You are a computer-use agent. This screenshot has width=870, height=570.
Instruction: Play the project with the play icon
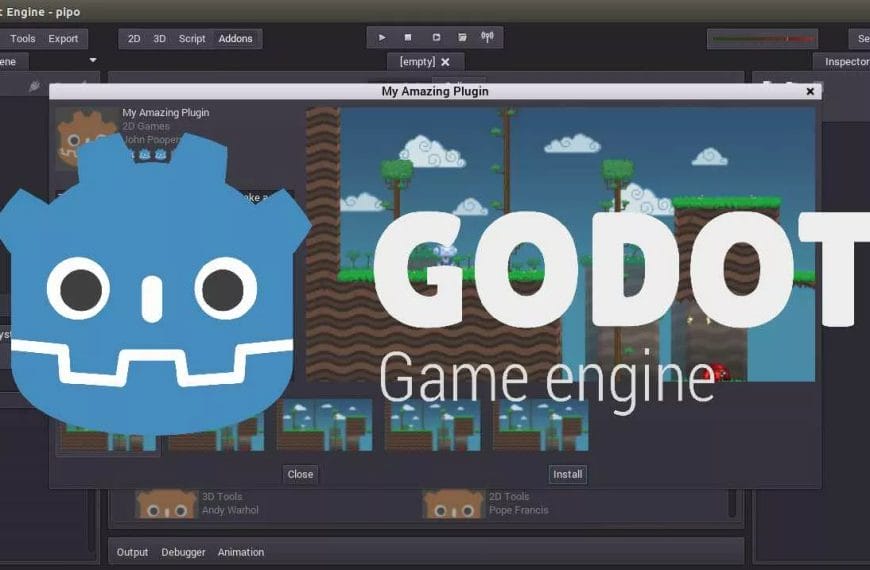point(382,37)
